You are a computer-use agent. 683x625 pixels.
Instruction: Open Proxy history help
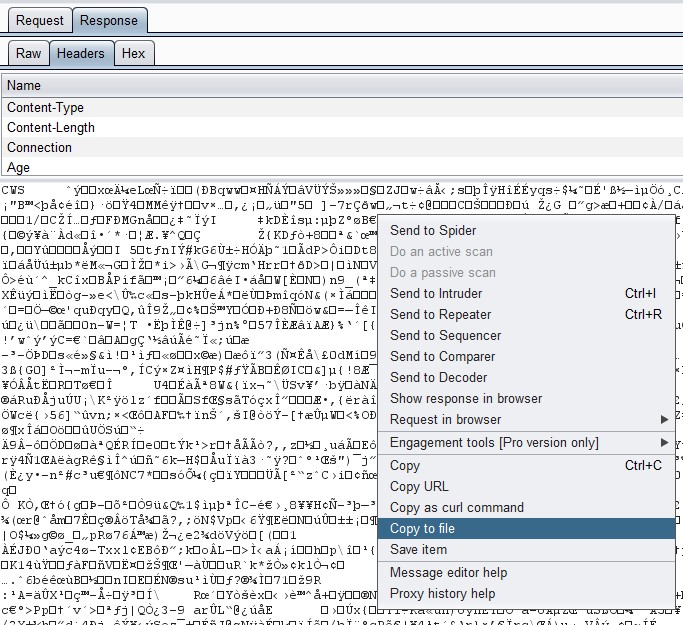click(x=526, y=594)
